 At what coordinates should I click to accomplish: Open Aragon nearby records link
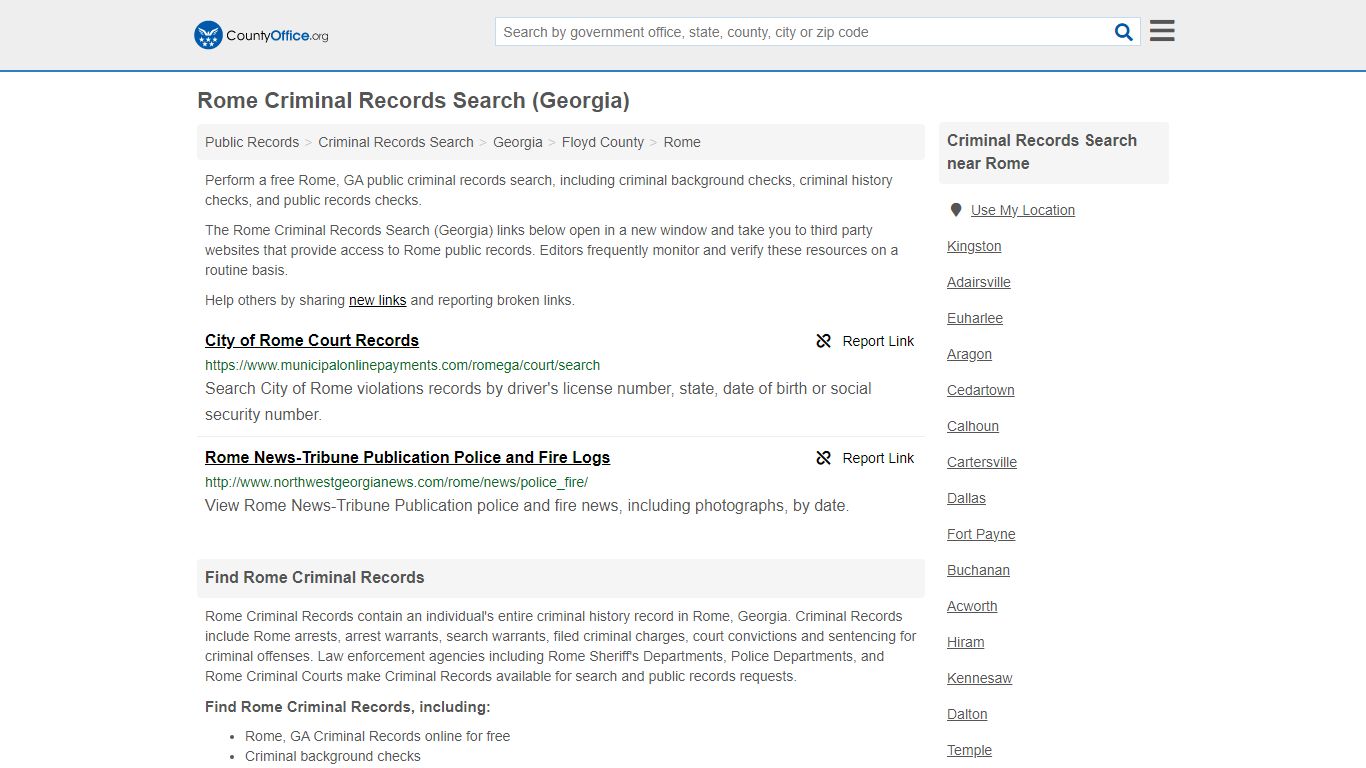click(x=970, y=354)
